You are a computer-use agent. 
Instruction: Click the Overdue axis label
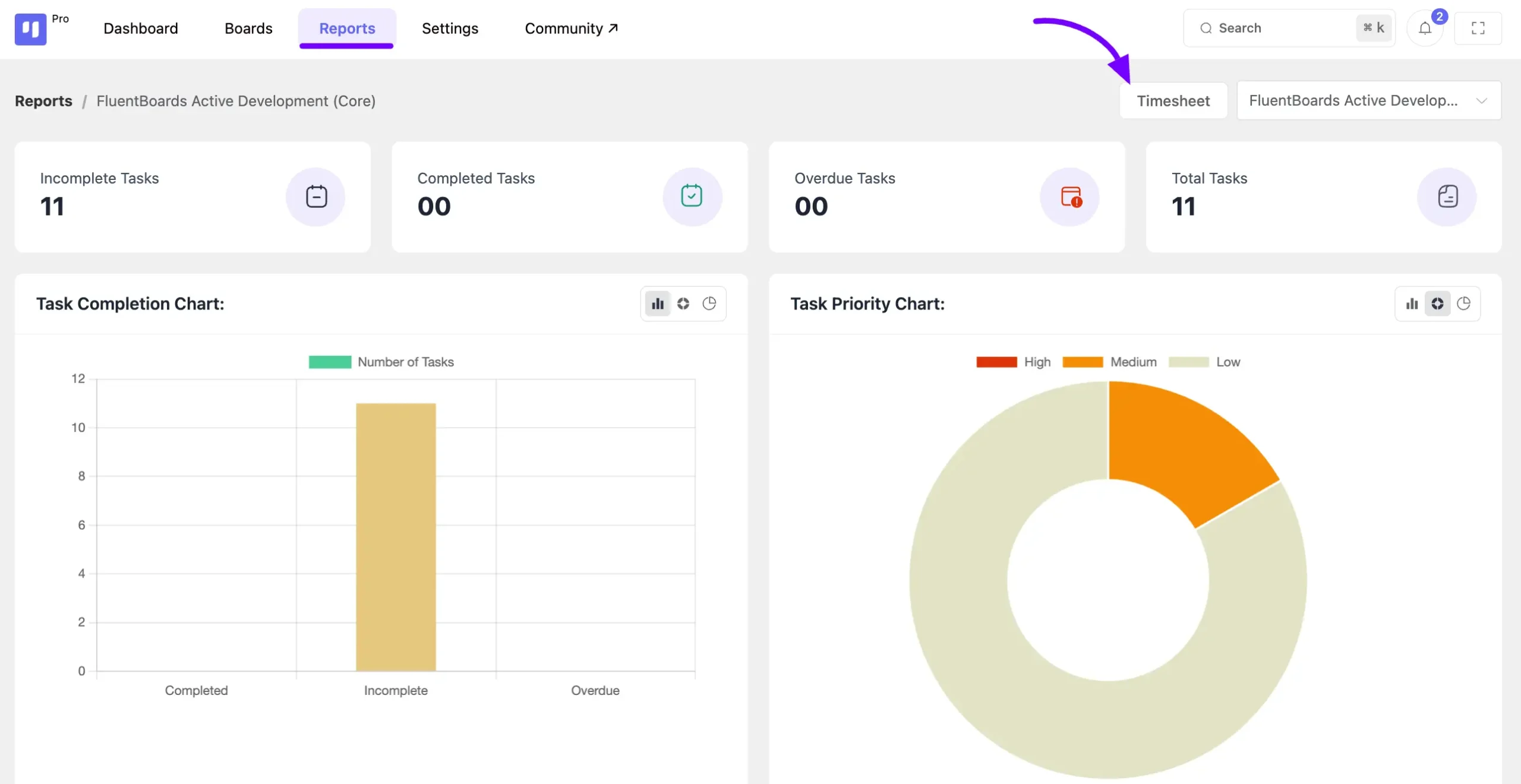[595, 690]
